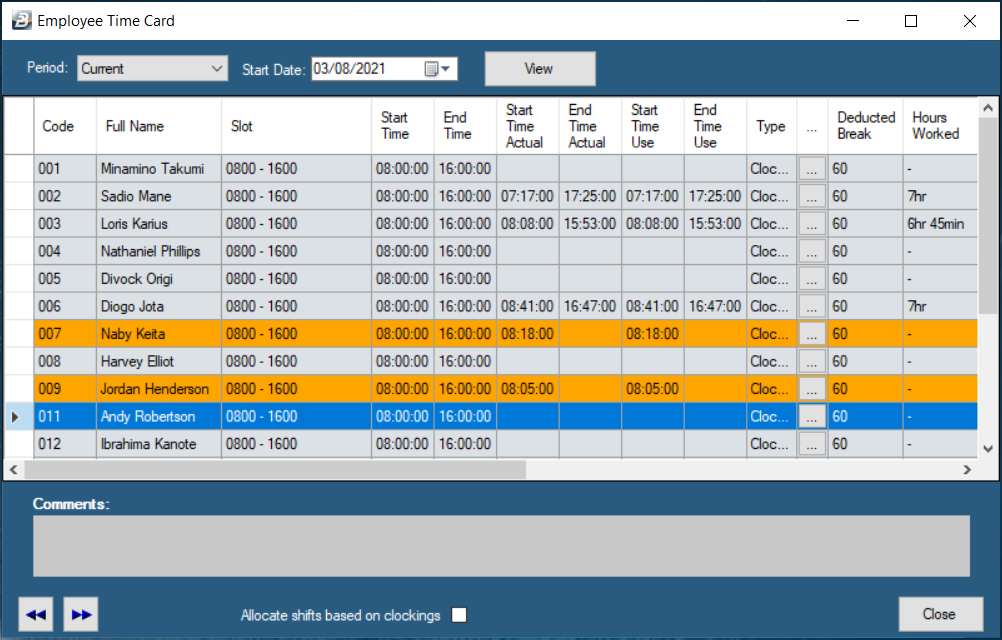Click the Andy Robertson name cell

[x=159, y=416]
